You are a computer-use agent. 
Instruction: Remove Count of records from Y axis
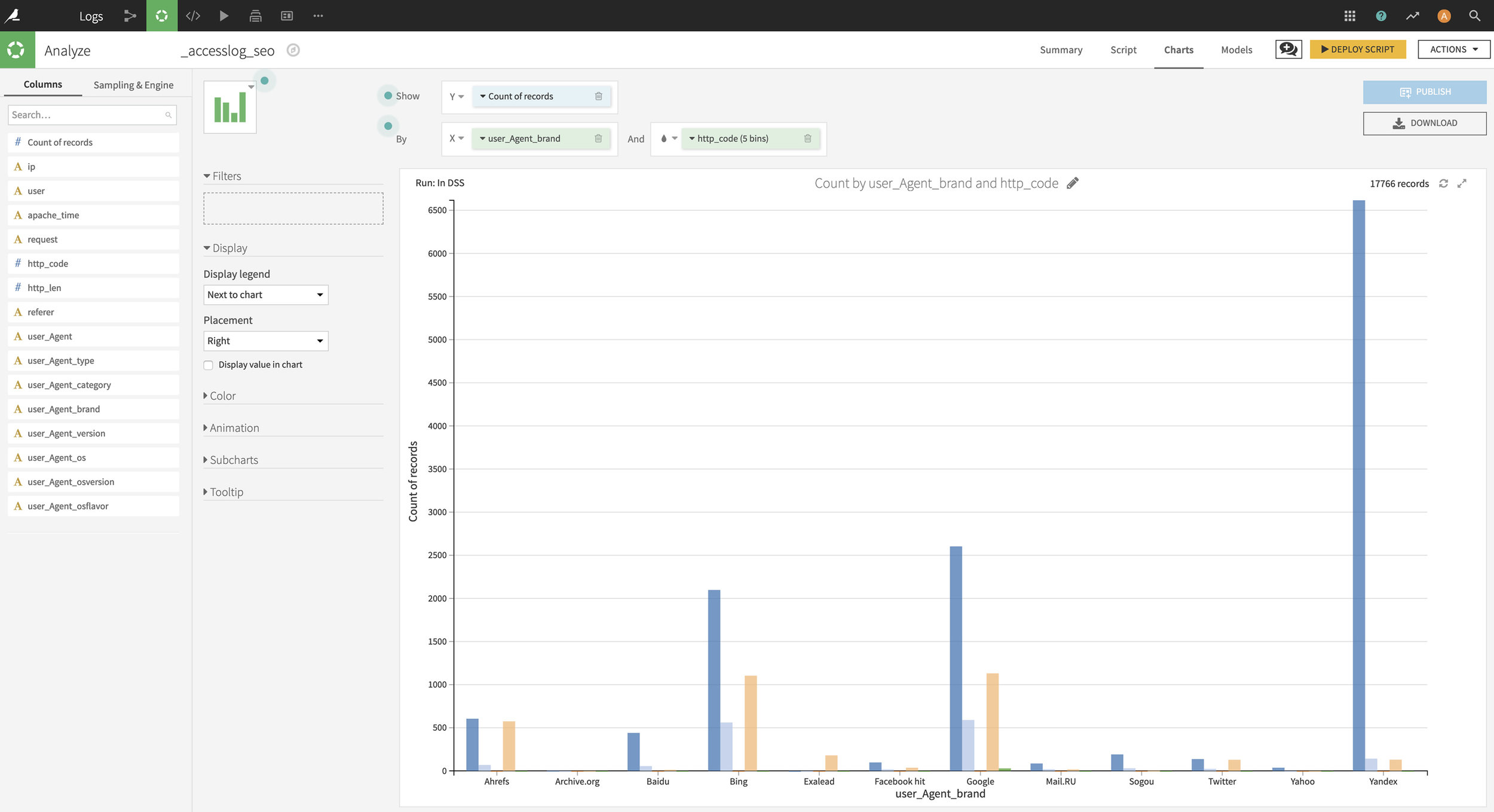click(598, 96)
